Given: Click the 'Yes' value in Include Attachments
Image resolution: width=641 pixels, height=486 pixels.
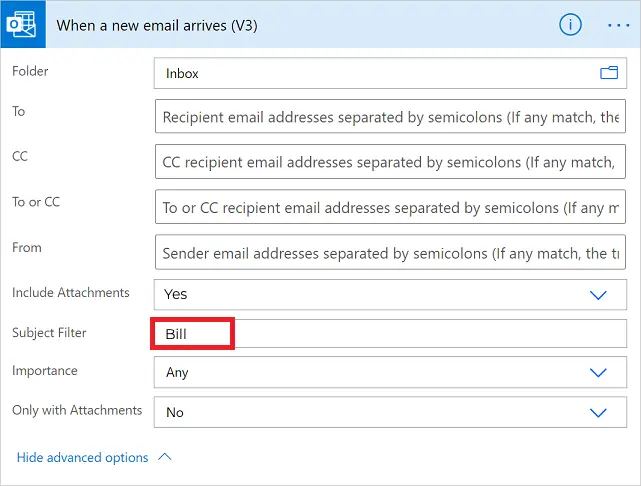Looking at the screenshot, I should (176, 295).
